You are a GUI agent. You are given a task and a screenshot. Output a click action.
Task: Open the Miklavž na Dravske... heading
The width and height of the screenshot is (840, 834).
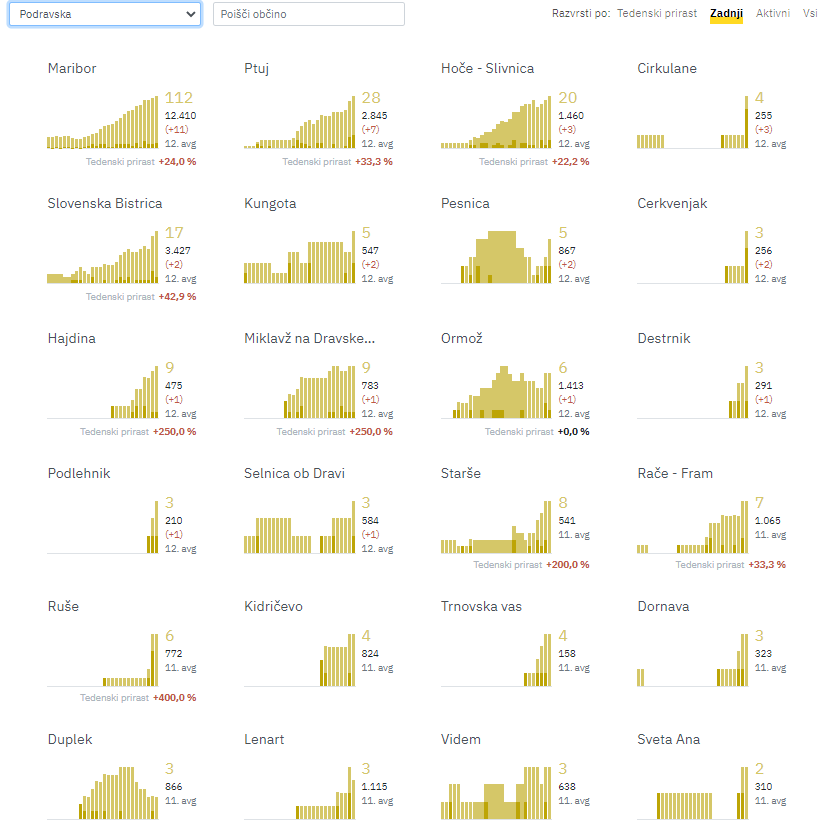coord(310,339)
